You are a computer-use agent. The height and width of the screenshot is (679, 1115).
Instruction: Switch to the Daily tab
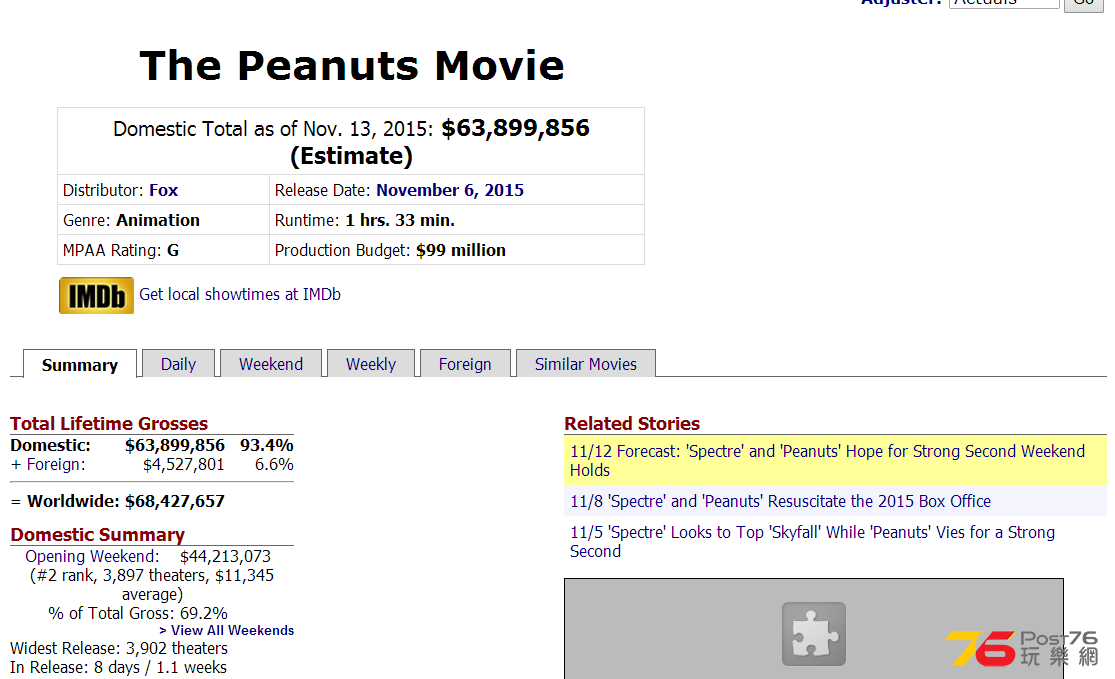tap(178, 364)
